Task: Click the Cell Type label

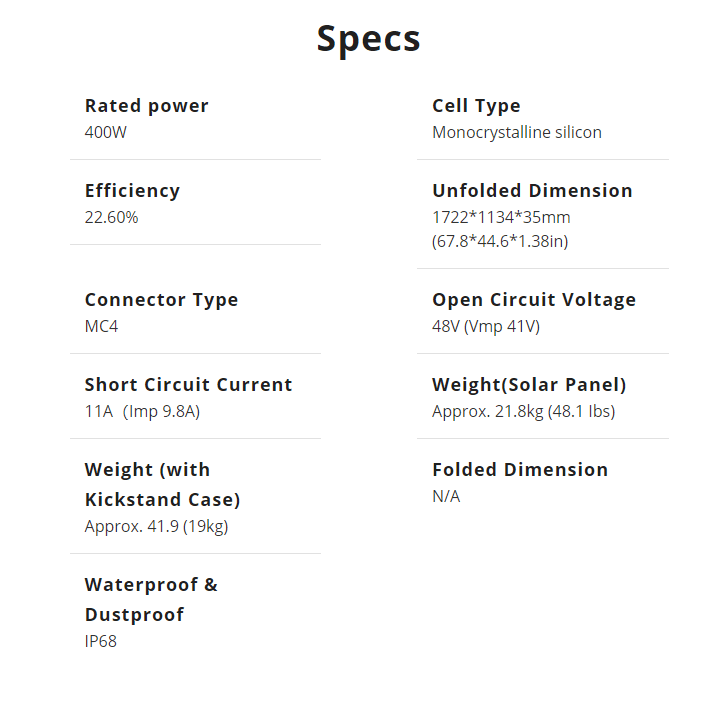Action: pos(476,106)
